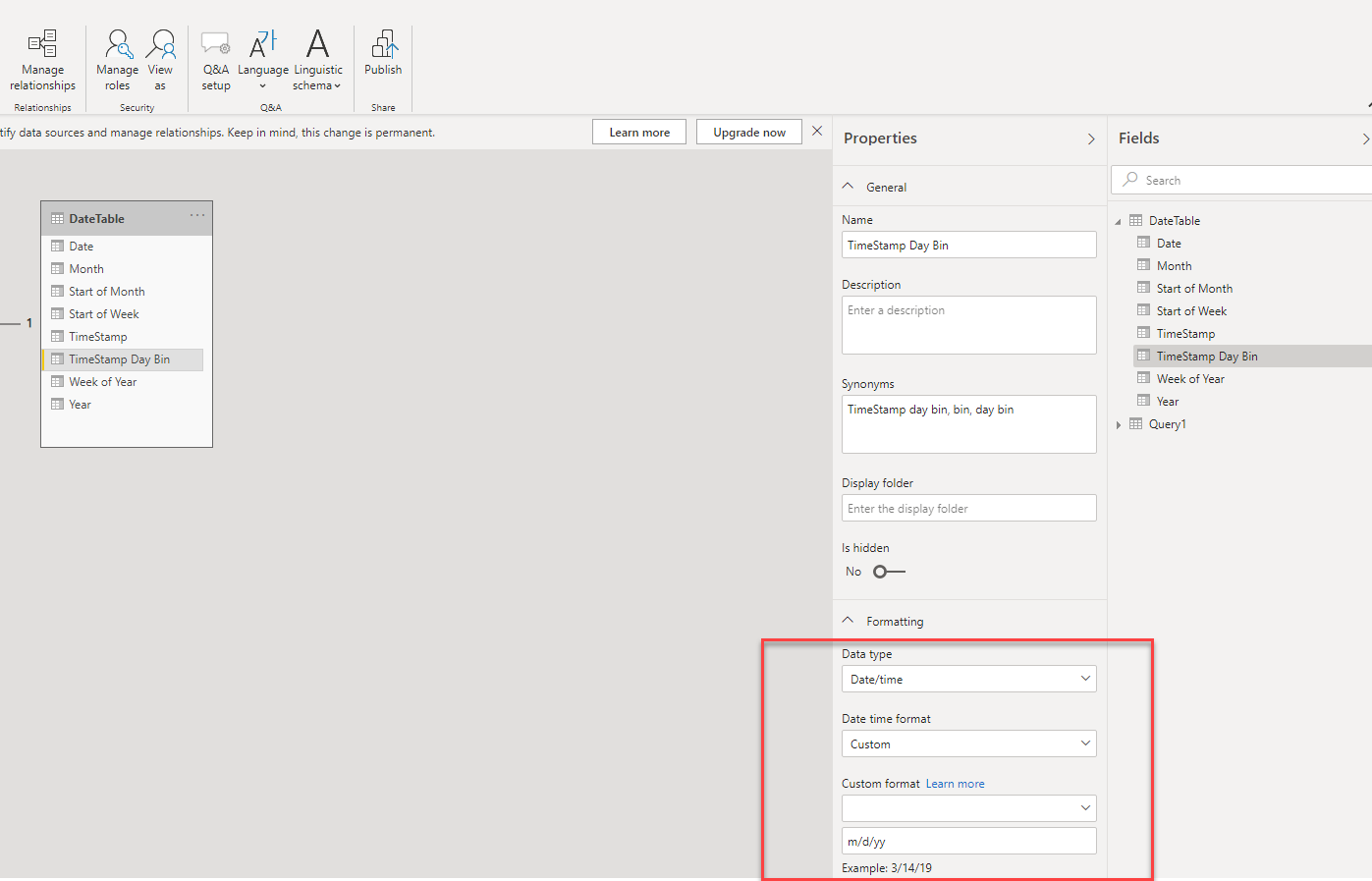Click the Learn more button
1372x881 pixels.
tap(639, 132)
